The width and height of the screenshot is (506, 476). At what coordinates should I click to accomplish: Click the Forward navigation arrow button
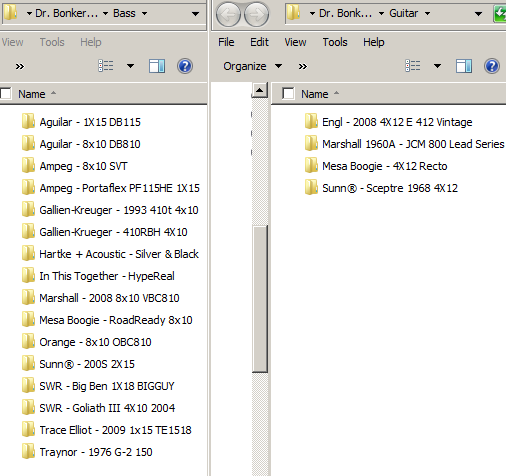coord(256,14)
